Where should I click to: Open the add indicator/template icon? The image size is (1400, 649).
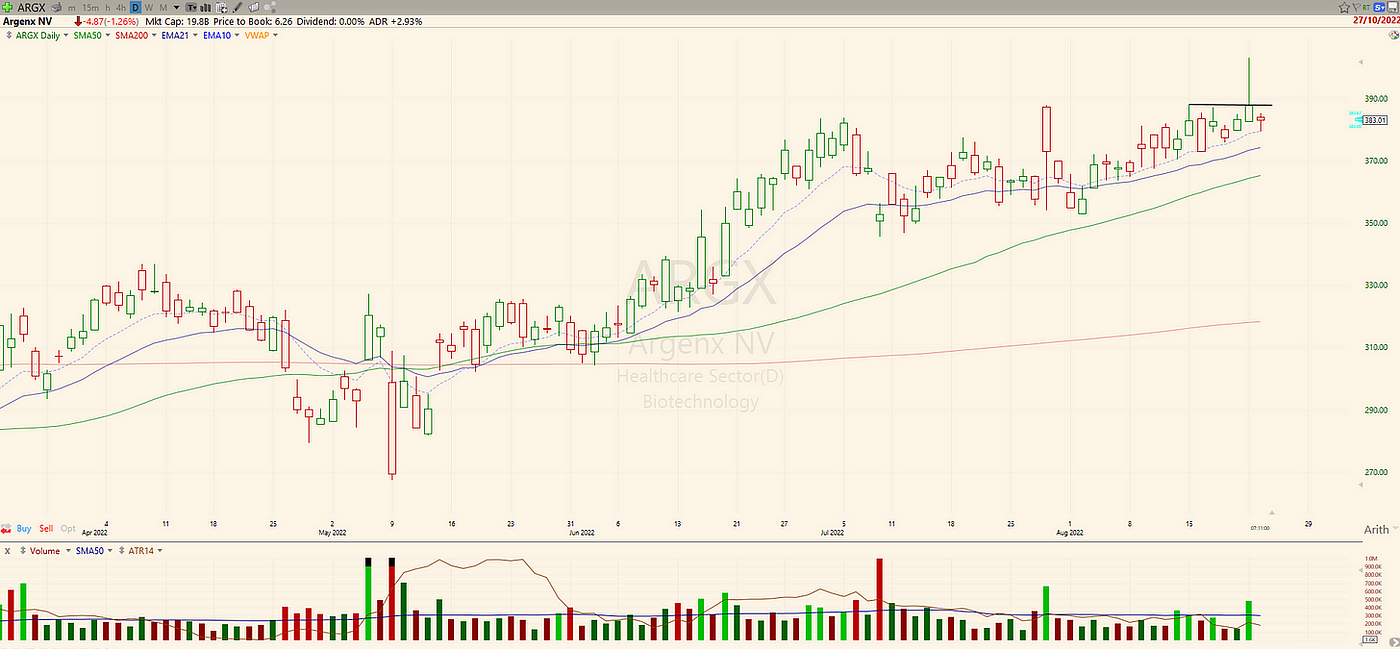click(x=221, y=8)
